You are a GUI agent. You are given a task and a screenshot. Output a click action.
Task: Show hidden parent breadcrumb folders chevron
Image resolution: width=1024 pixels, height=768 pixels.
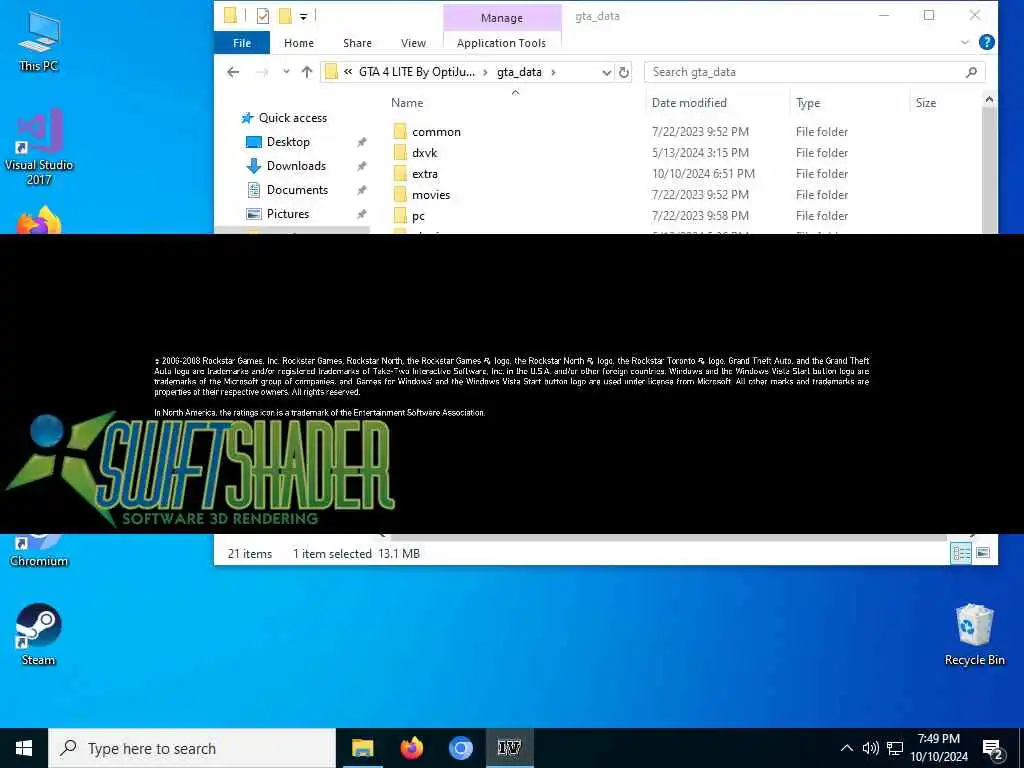(x=348, y=72)
